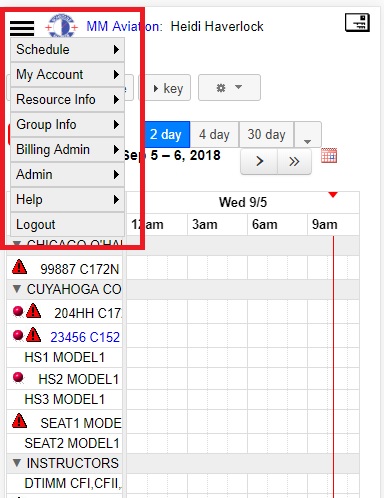Go to next day with single arrow
384x498 pixels.
[x=259, y=161]
